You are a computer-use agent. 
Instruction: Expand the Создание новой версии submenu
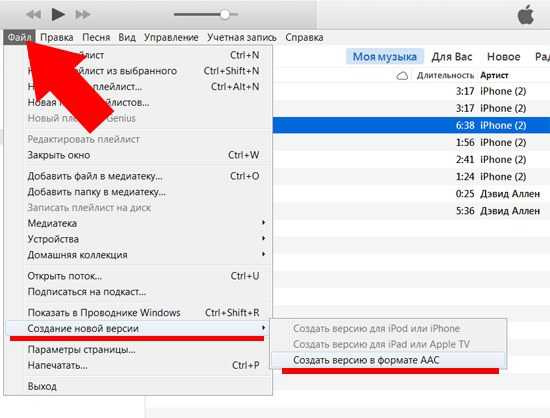coord(139,329)
